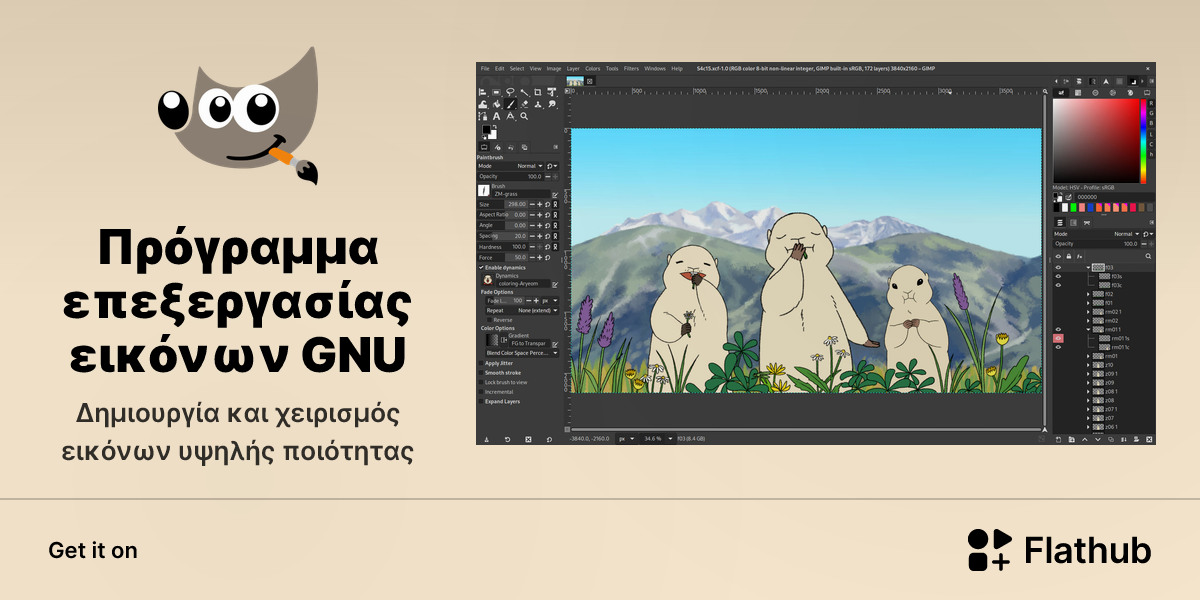Open fade length px unit dropdown
Viewport: 1200px width, 600px height.
[x=550, y=300]
